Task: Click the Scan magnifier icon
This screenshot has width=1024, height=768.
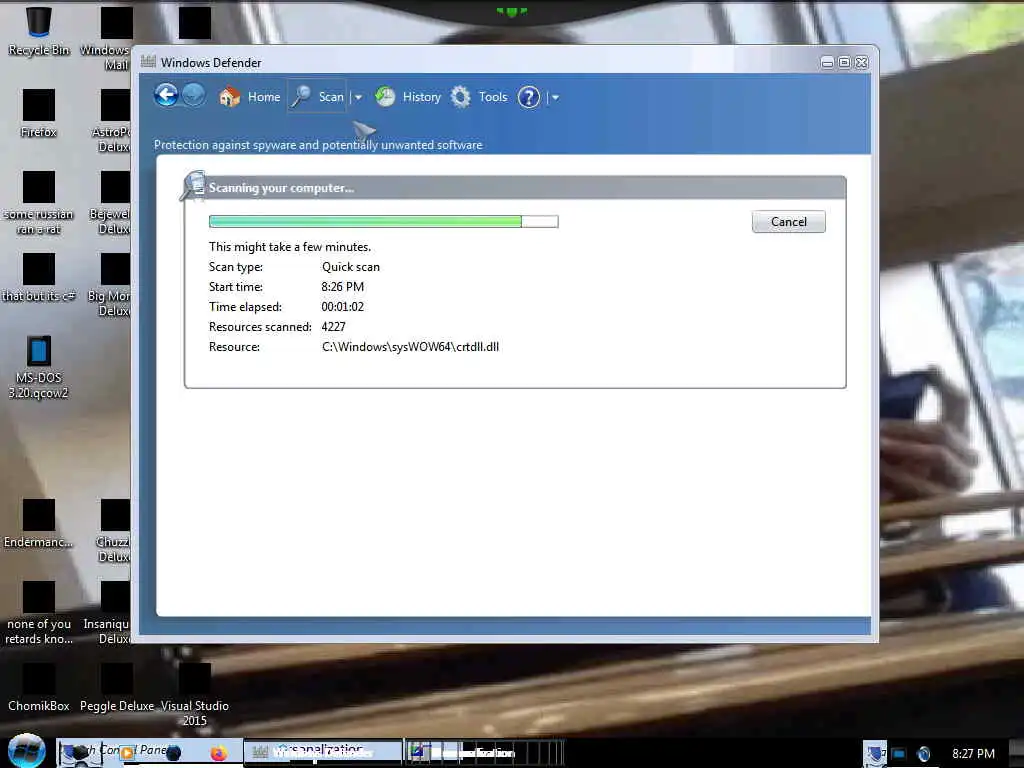Action: point(301,97)
